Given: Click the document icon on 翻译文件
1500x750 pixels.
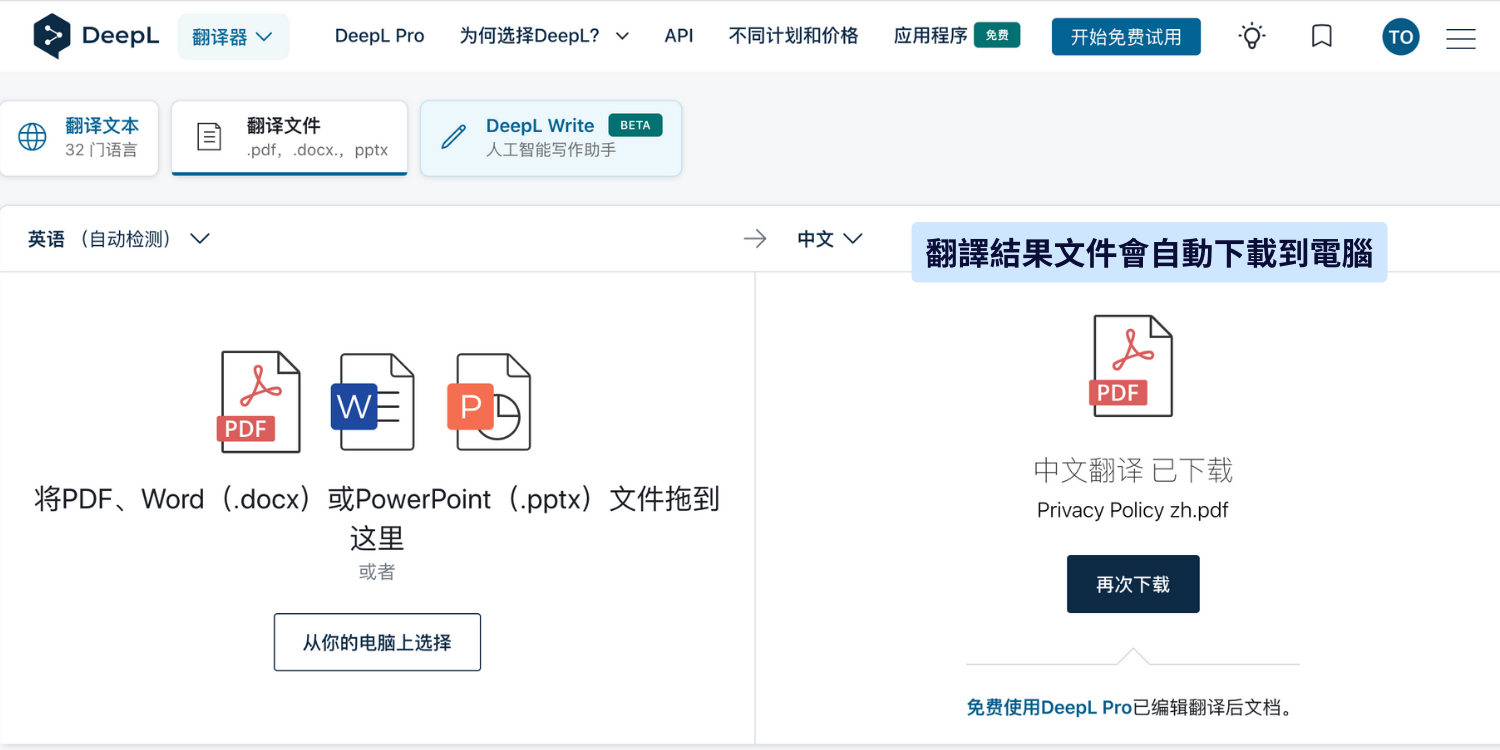Looking at the screenshot, I should (209, 137).
